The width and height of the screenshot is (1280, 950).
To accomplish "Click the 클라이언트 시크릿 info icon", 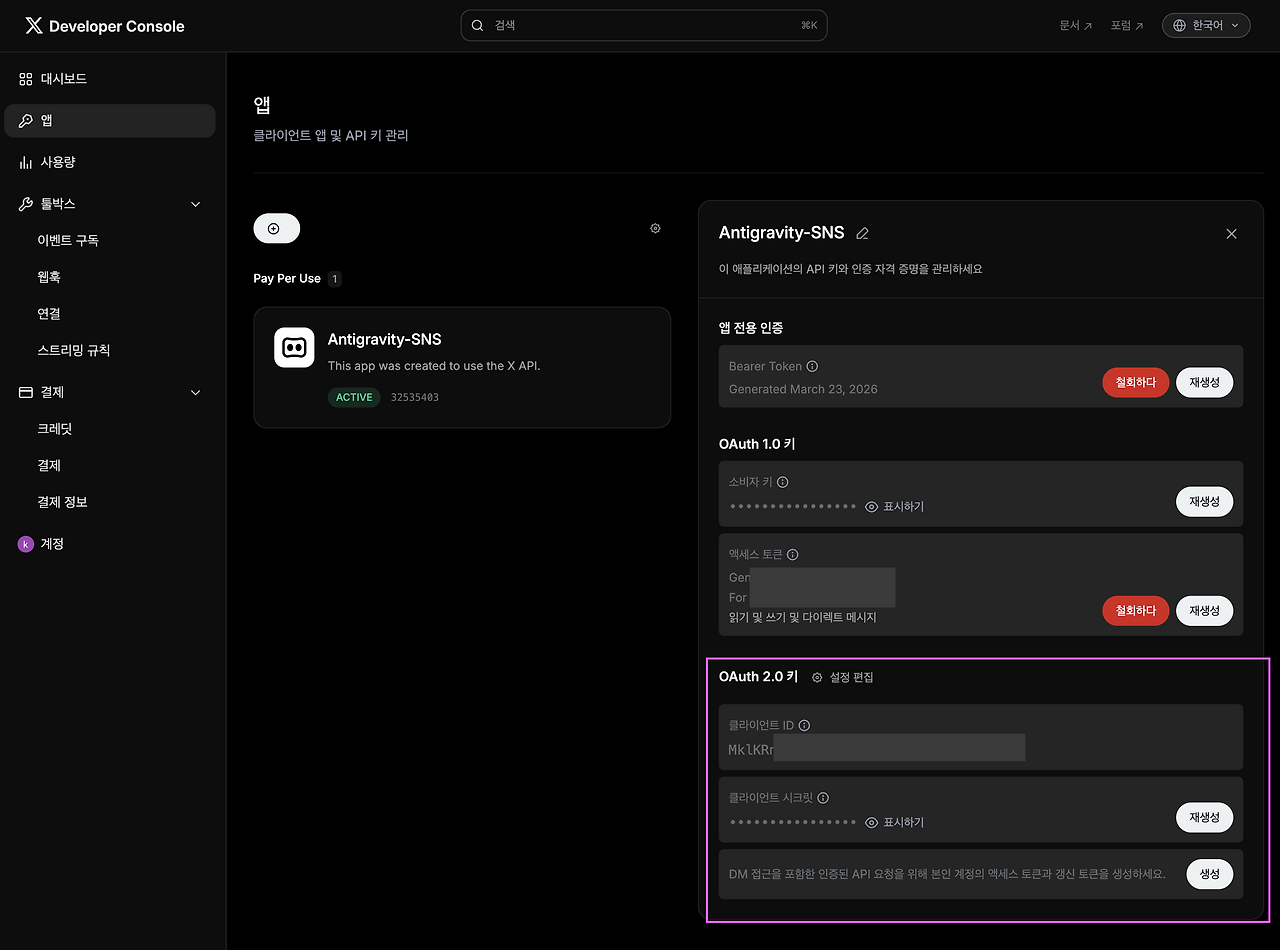I will pos(823,798).
